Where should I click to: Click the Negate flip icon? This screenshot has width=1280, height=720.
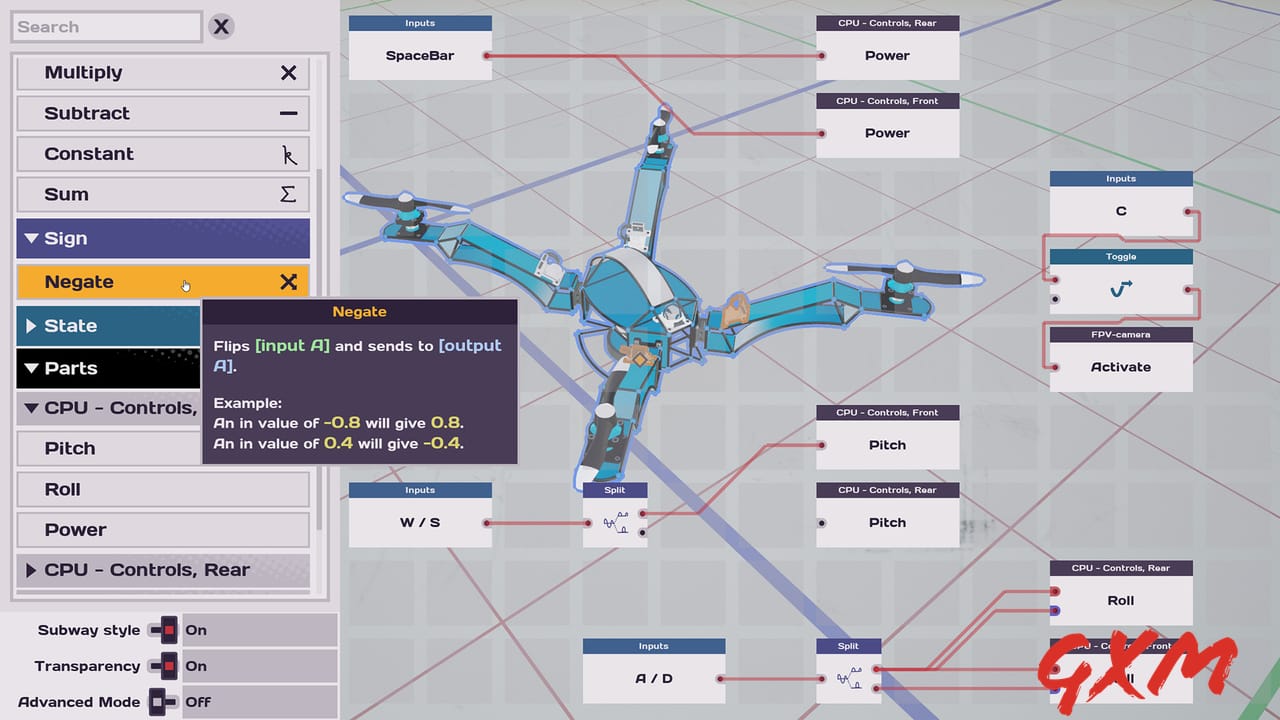point(288,281)
